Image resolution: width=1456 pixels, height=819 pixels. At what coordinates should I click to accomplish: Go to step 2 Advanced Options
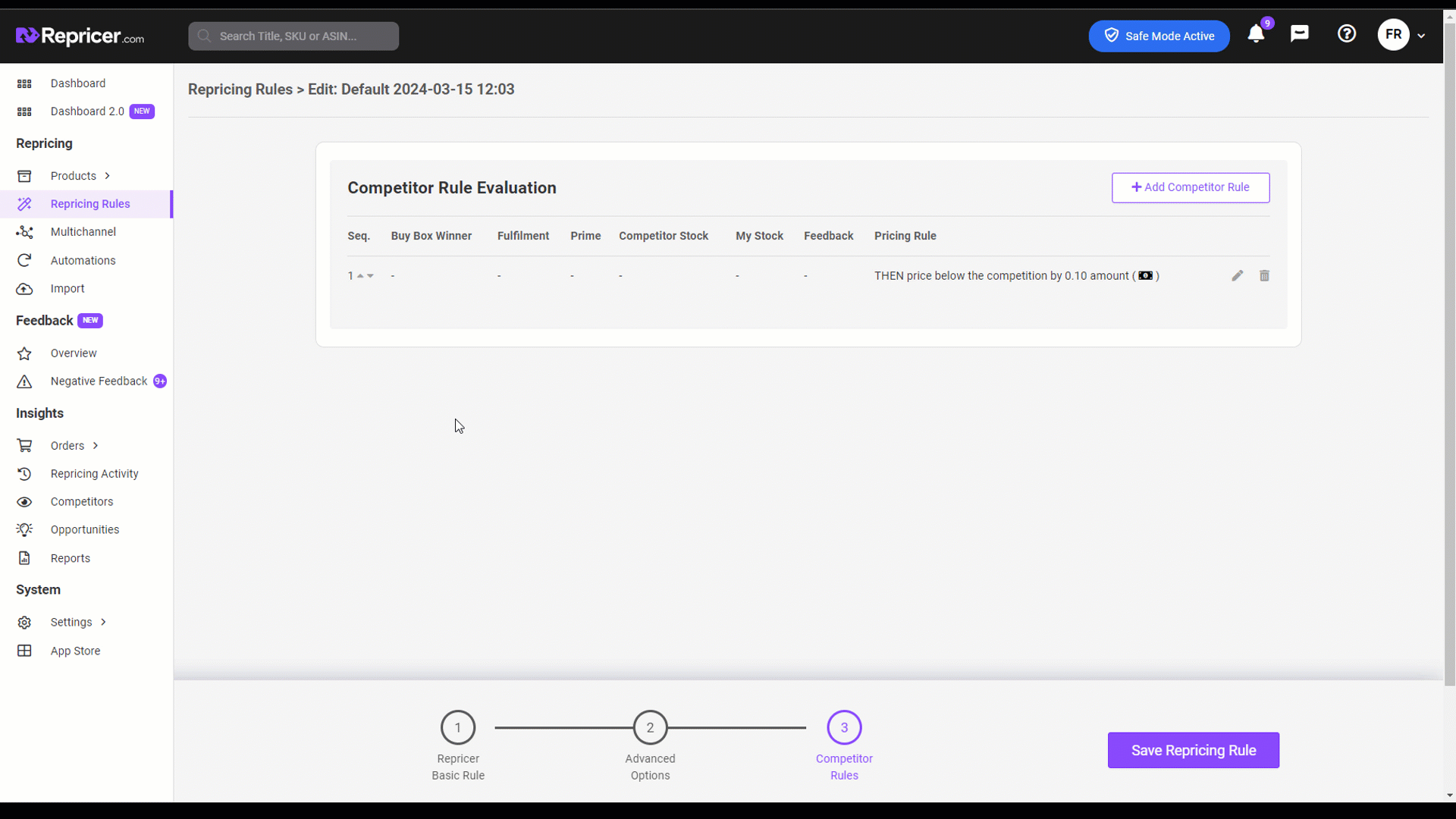[x=650, y=727]
